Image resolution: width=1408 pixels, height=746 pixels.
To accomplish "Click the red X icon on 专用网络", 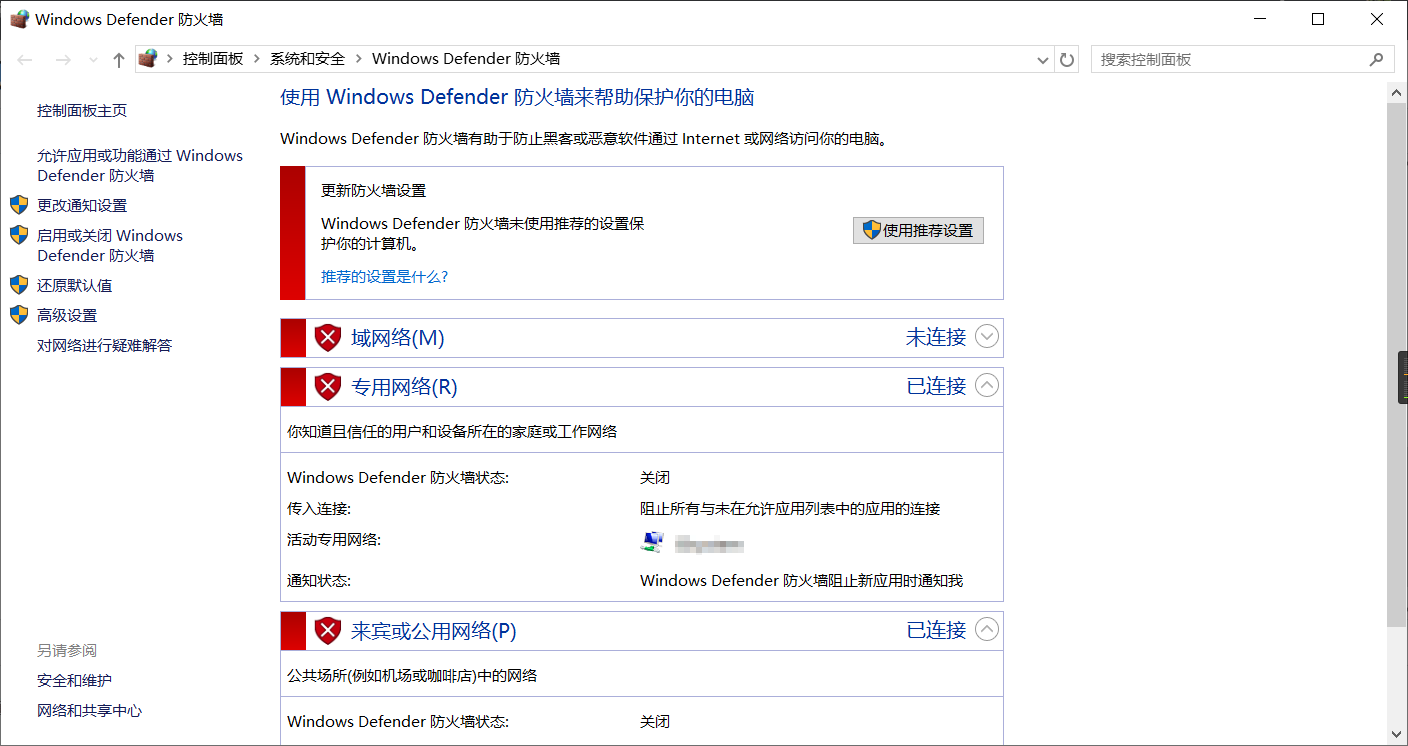I will [x=327, y=386].
